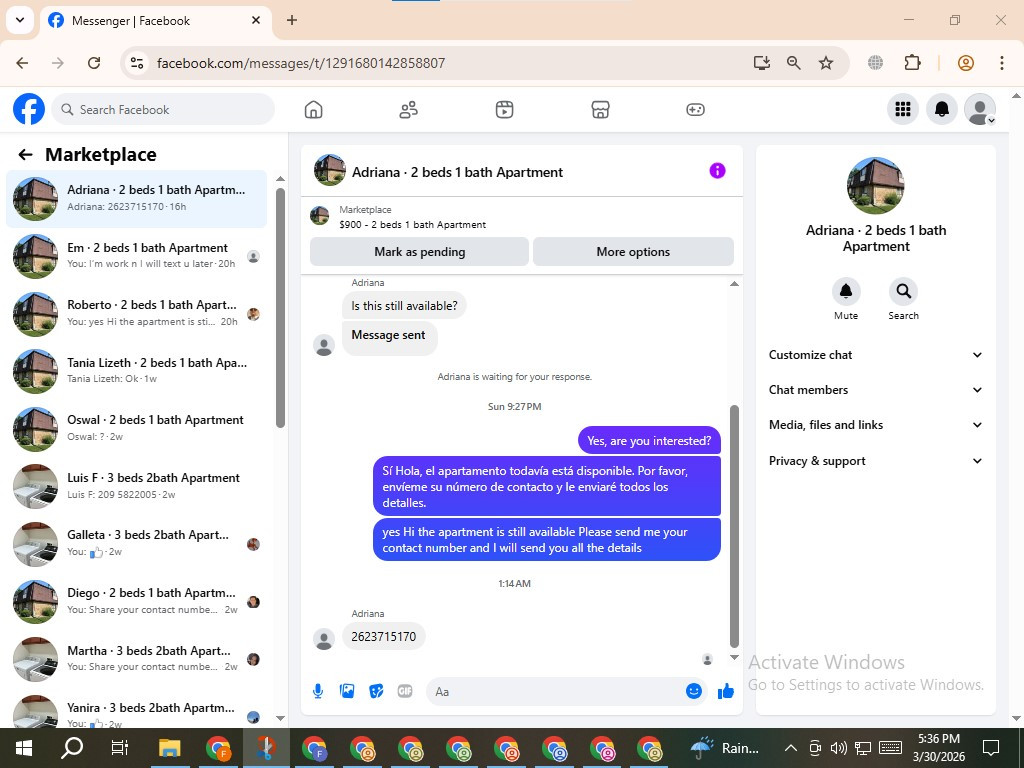
Task: Close the Messenger | Facebook tab
Action: coord(256,20)
